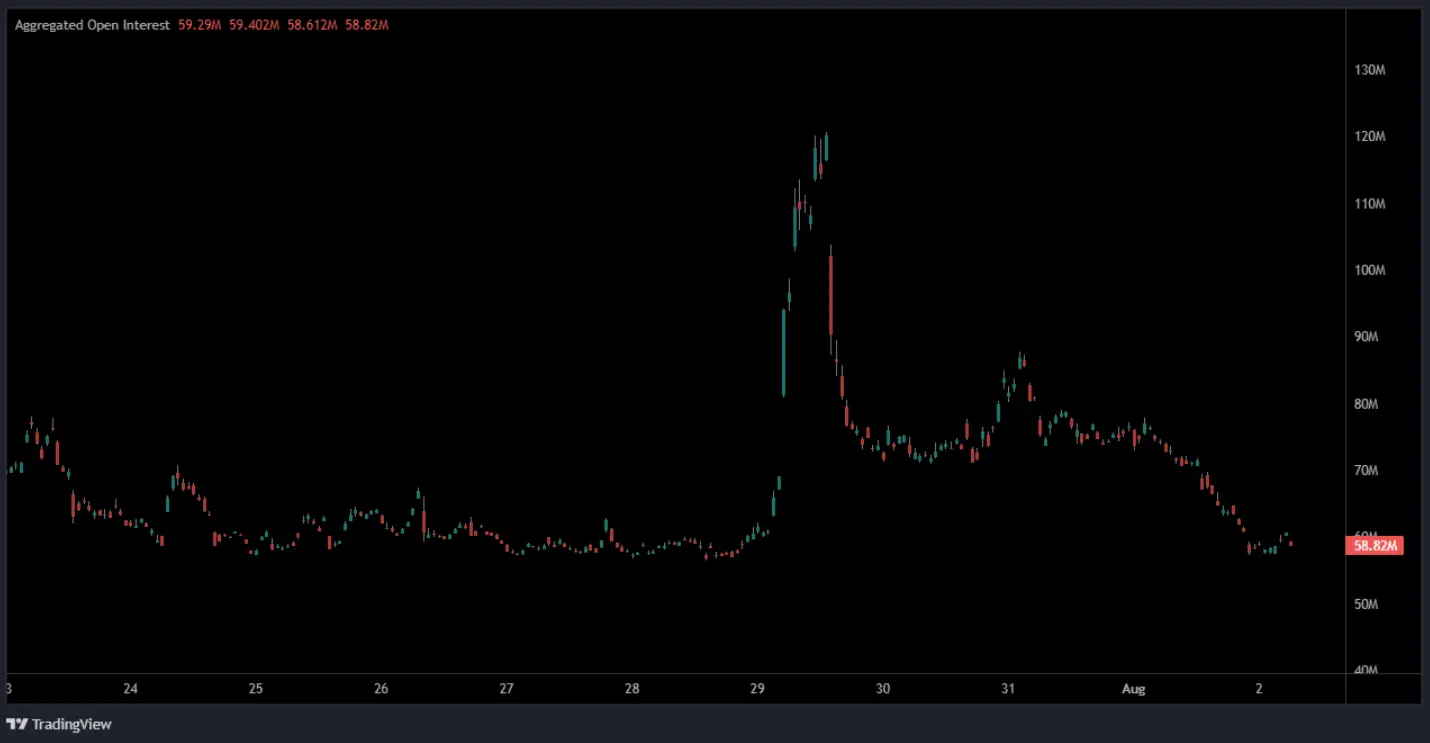Click the 58.82M current value price tag
This screenshot has width=1430, height=743.
click(x=1377, y=546)
